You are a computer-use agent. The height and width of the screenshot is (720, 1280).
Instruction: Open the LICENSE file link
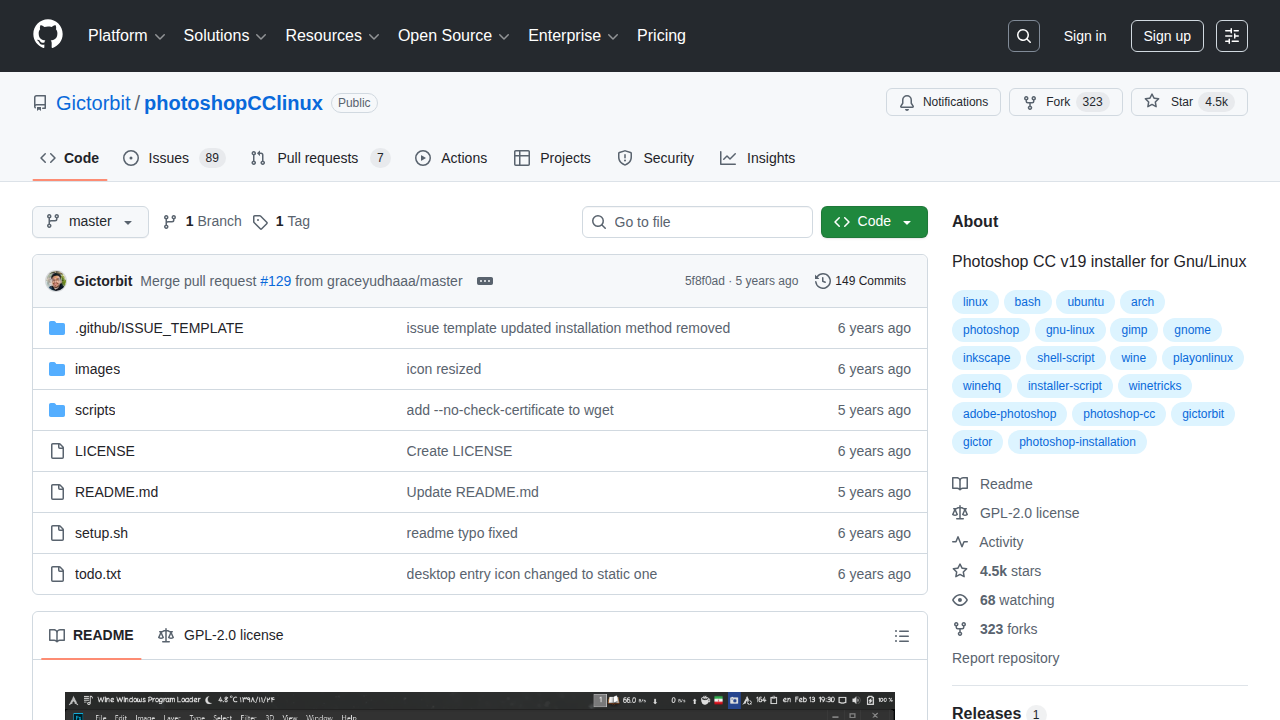[x=104, y=451]
